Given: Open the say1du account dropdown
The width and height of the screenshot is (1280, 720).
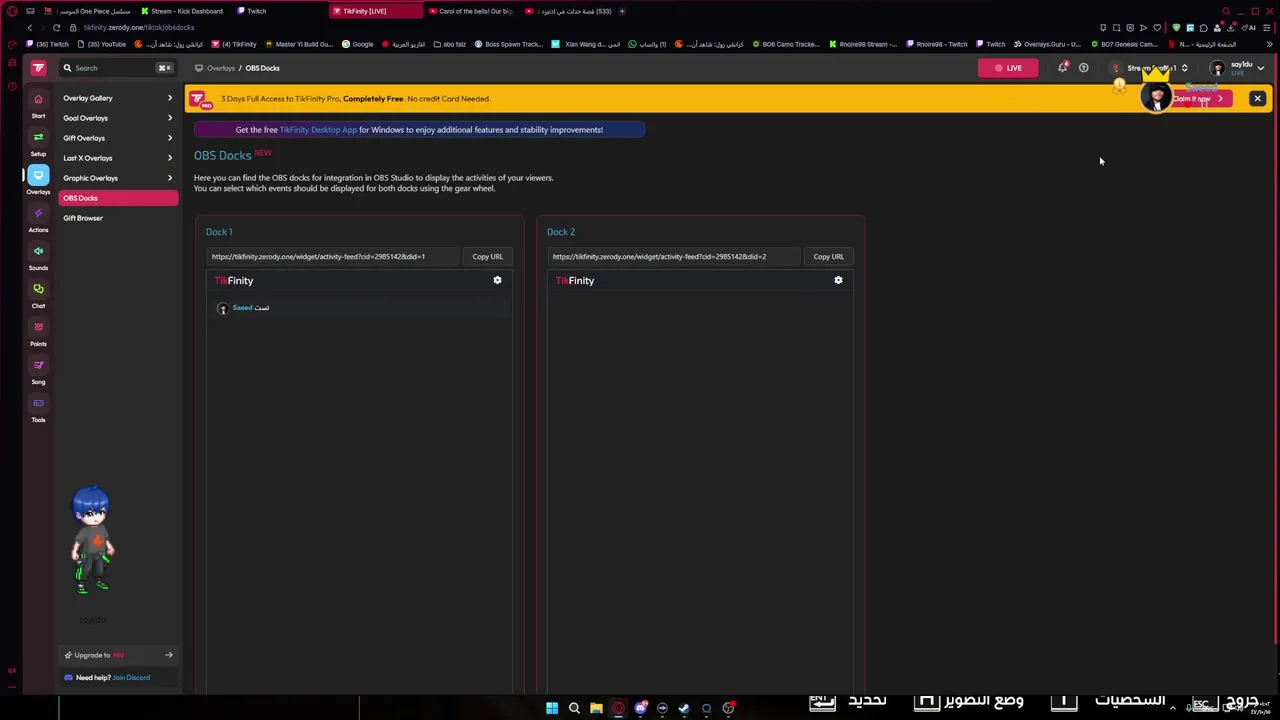Looking at the screenshot, I should tap(1238, 68).
